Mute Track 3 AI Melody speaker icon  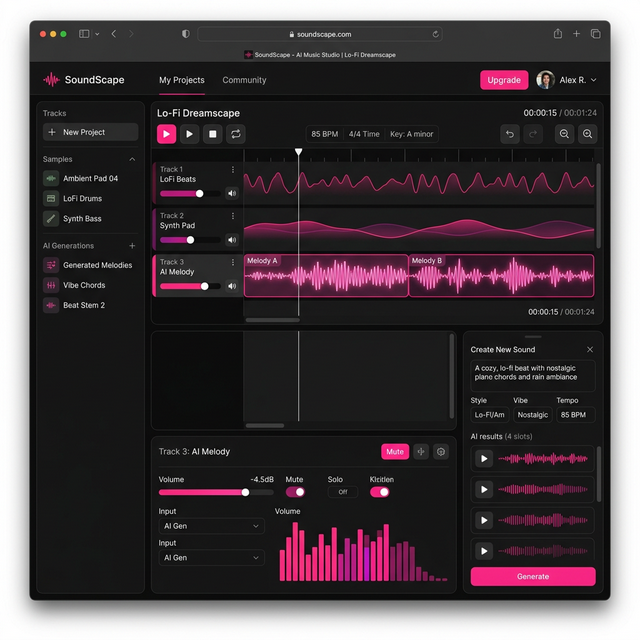tap(232, 286)
